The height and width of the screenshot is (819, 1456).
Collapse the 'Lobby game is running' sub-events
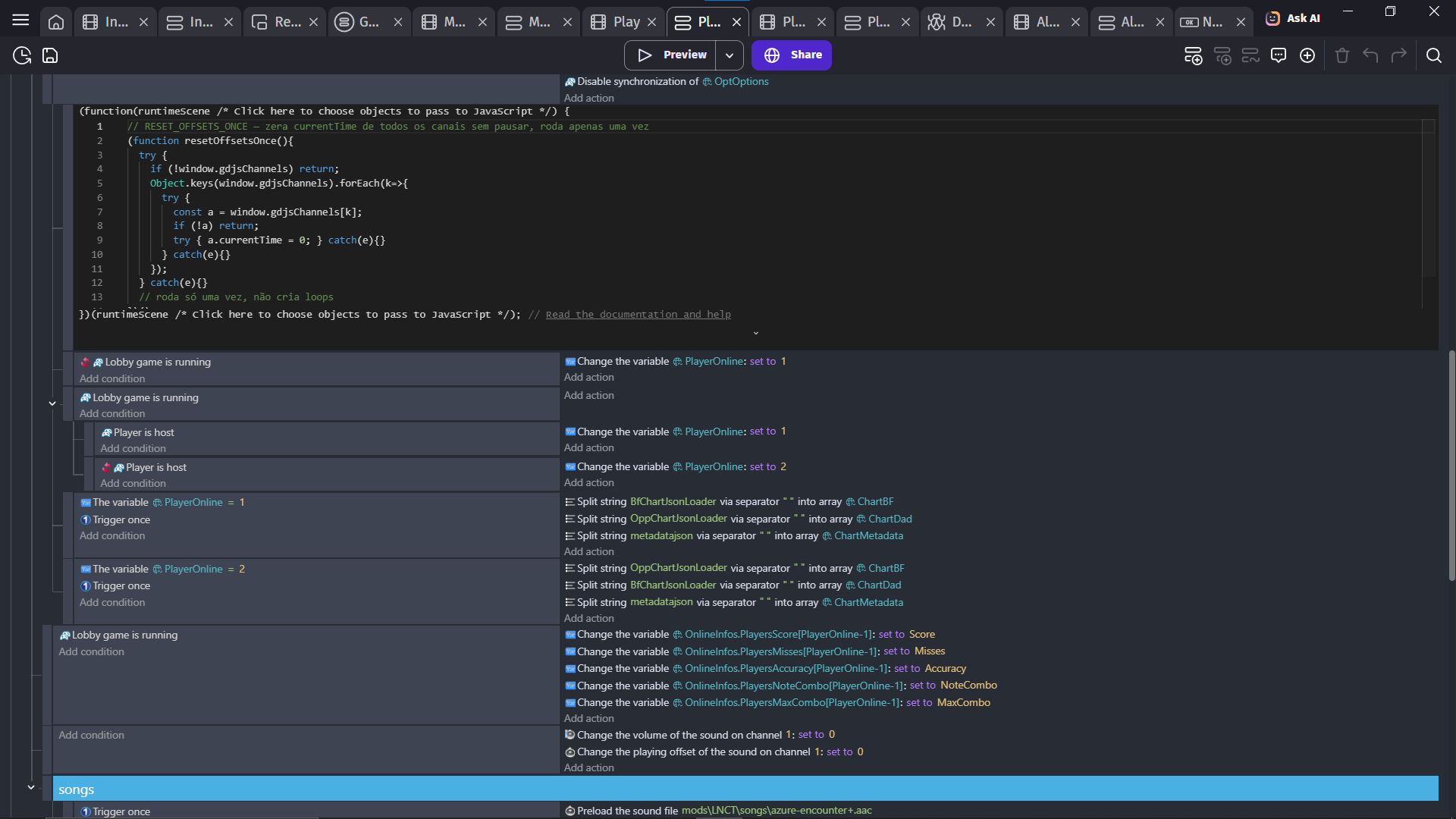pos(52,403)
